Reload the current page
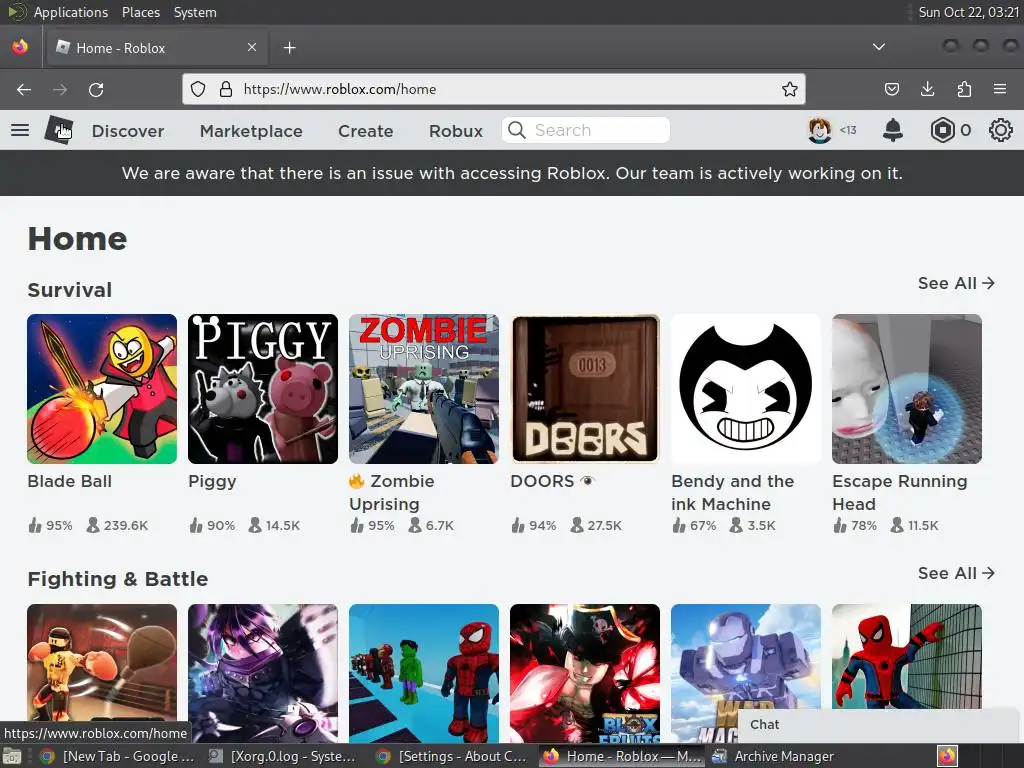This screenshot has width=1024, height=768. tap(96, 89)
